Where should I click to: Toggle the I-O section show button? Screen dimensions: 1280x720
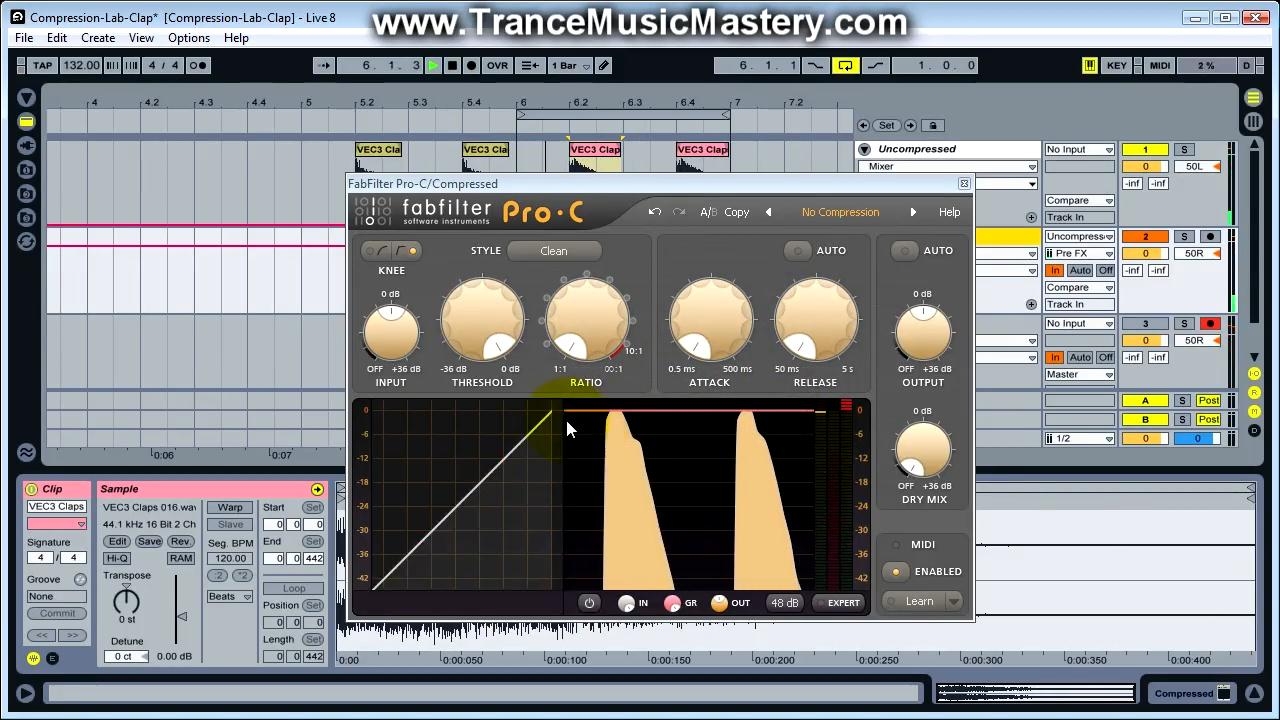1254,373
